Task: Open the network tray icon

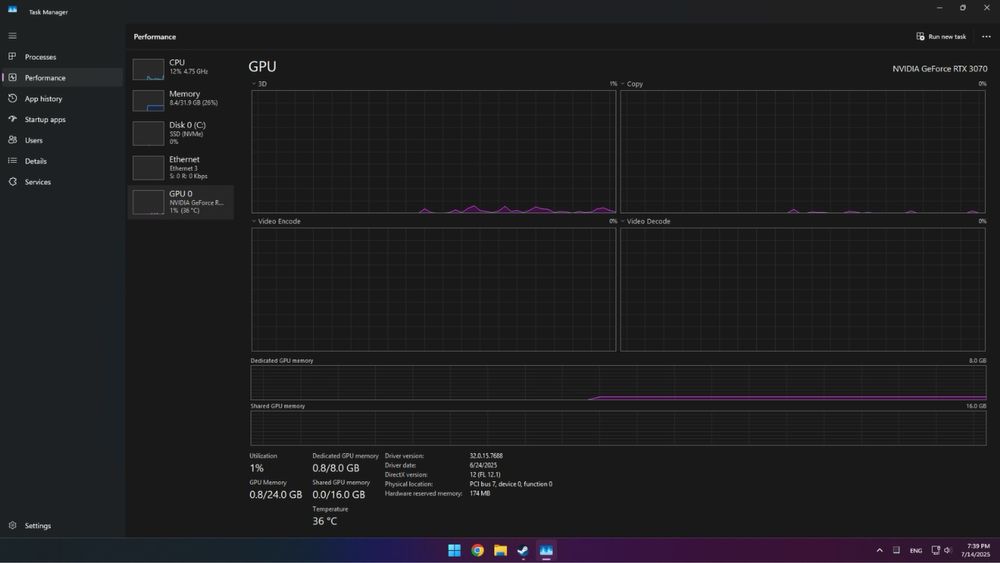Action: click(936, 550)
